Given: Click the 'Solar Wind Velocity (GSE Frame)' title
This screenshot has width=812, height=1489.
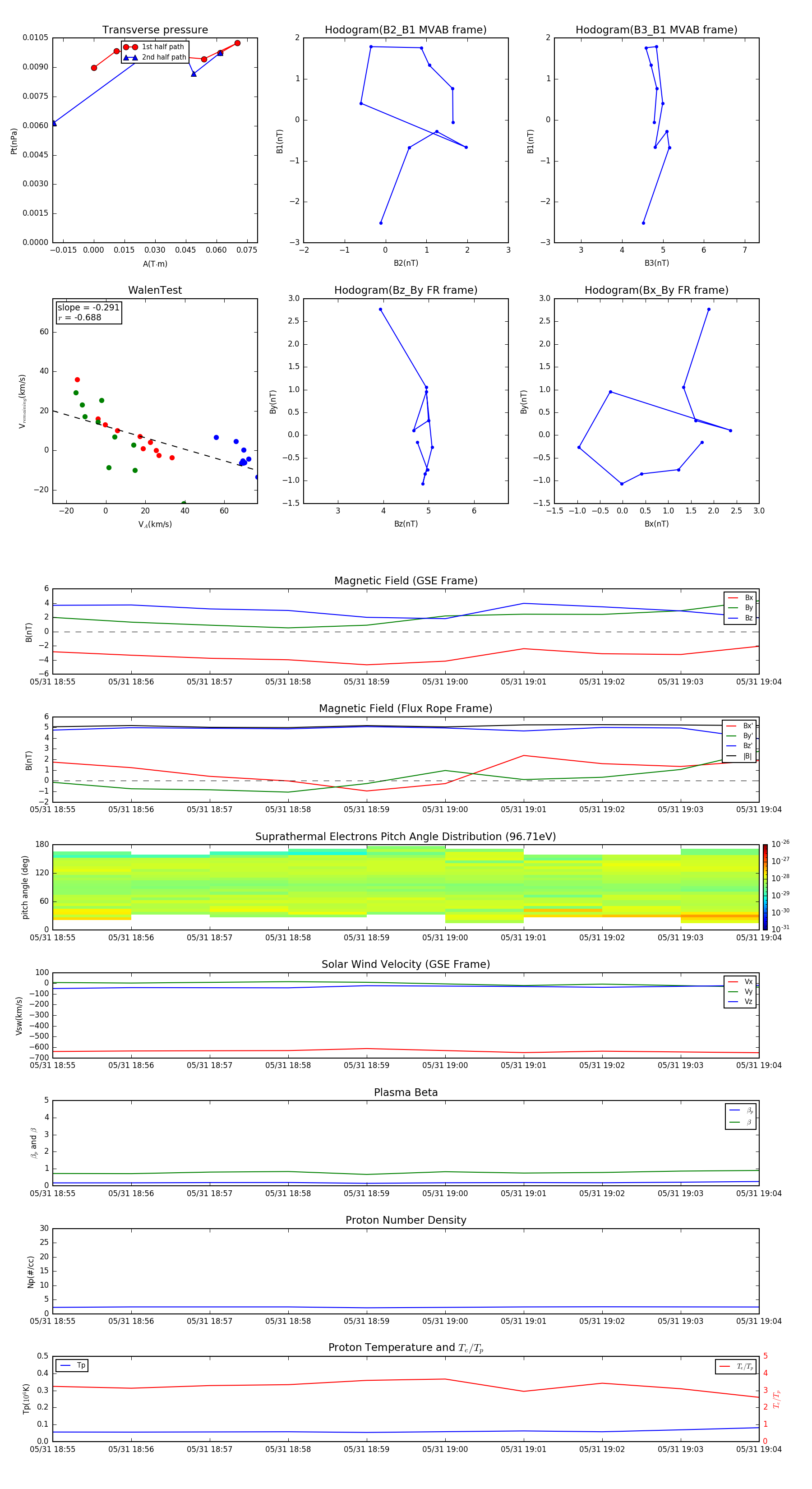Looking at the screenshot, I should 406,964.
